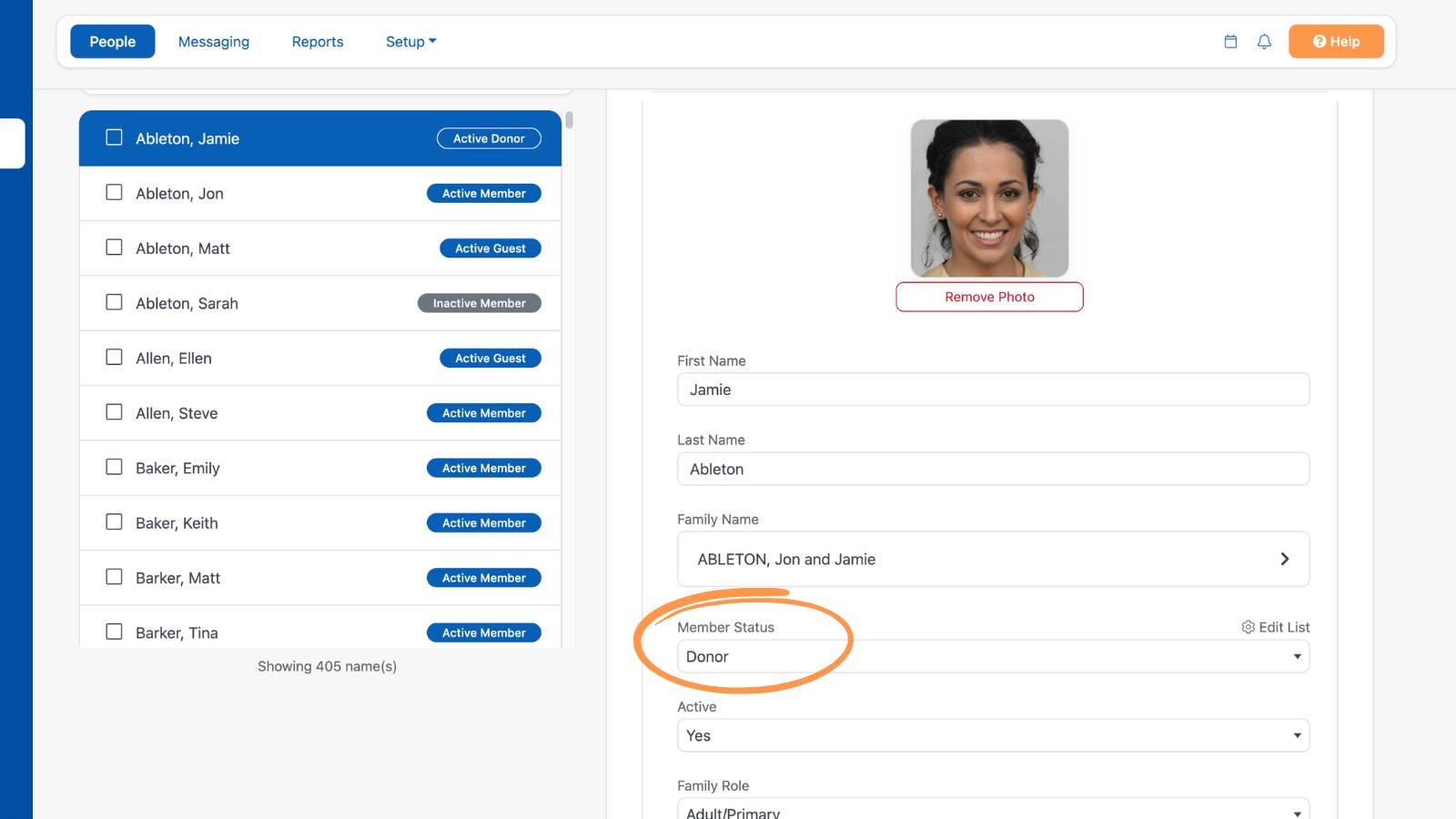Switch to the People tab
Viewport: 1456px width, 819px height.
point(113,42)
